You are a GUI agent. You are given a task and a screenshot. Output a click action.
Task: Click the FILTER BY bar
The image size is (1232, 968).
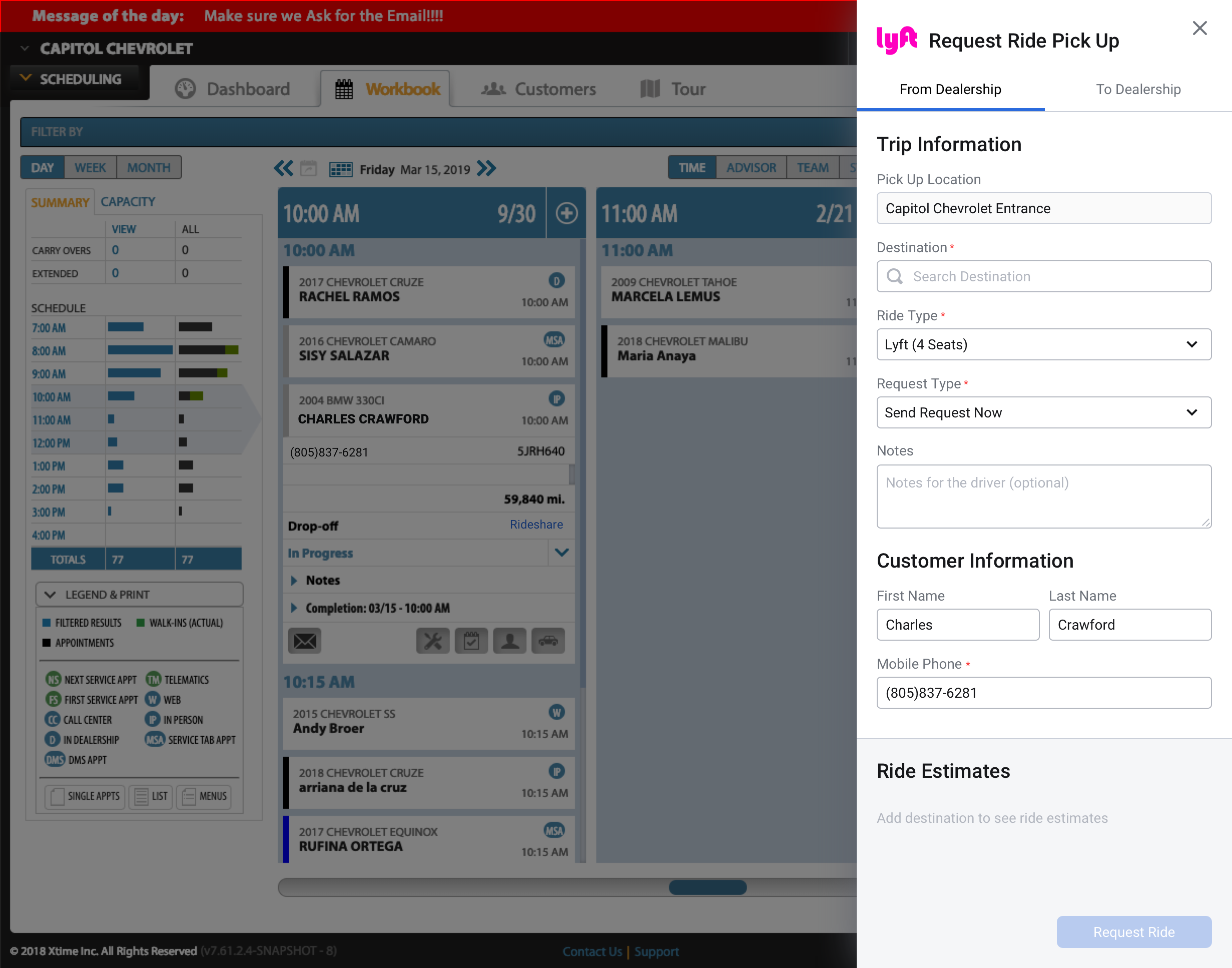coord(438,132)
